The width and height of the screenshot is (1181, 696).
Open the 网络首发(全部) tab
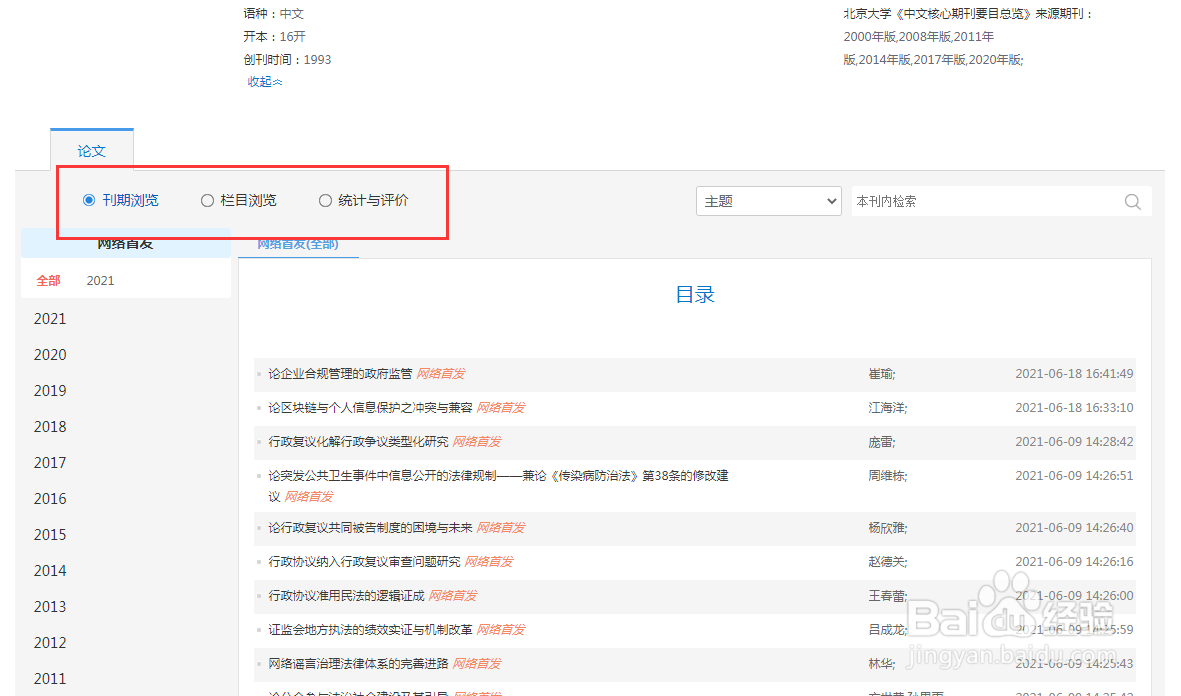(x=298, y=245)
